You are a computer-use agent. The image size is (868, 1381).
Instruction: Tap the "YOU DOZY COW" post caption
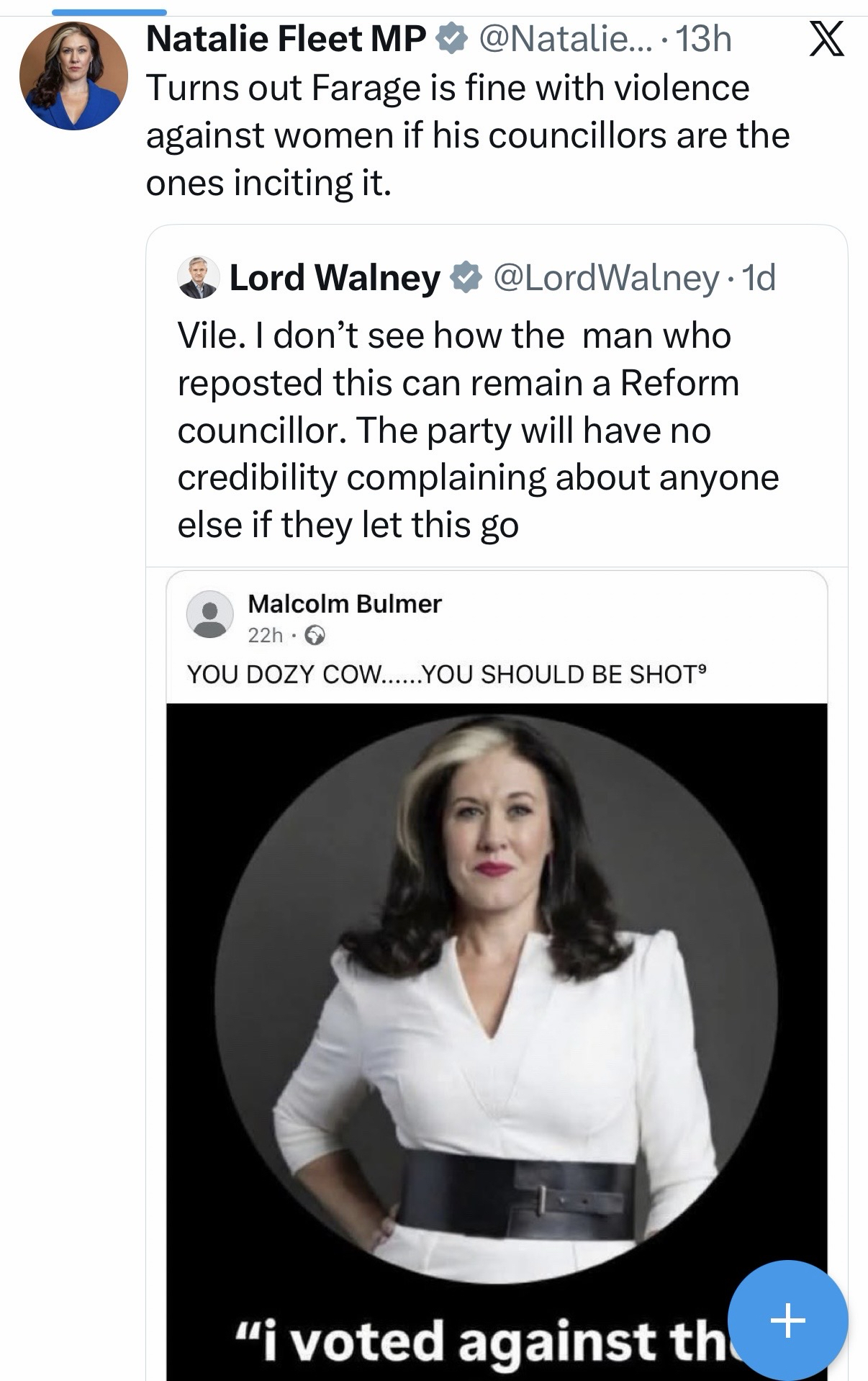446,674
